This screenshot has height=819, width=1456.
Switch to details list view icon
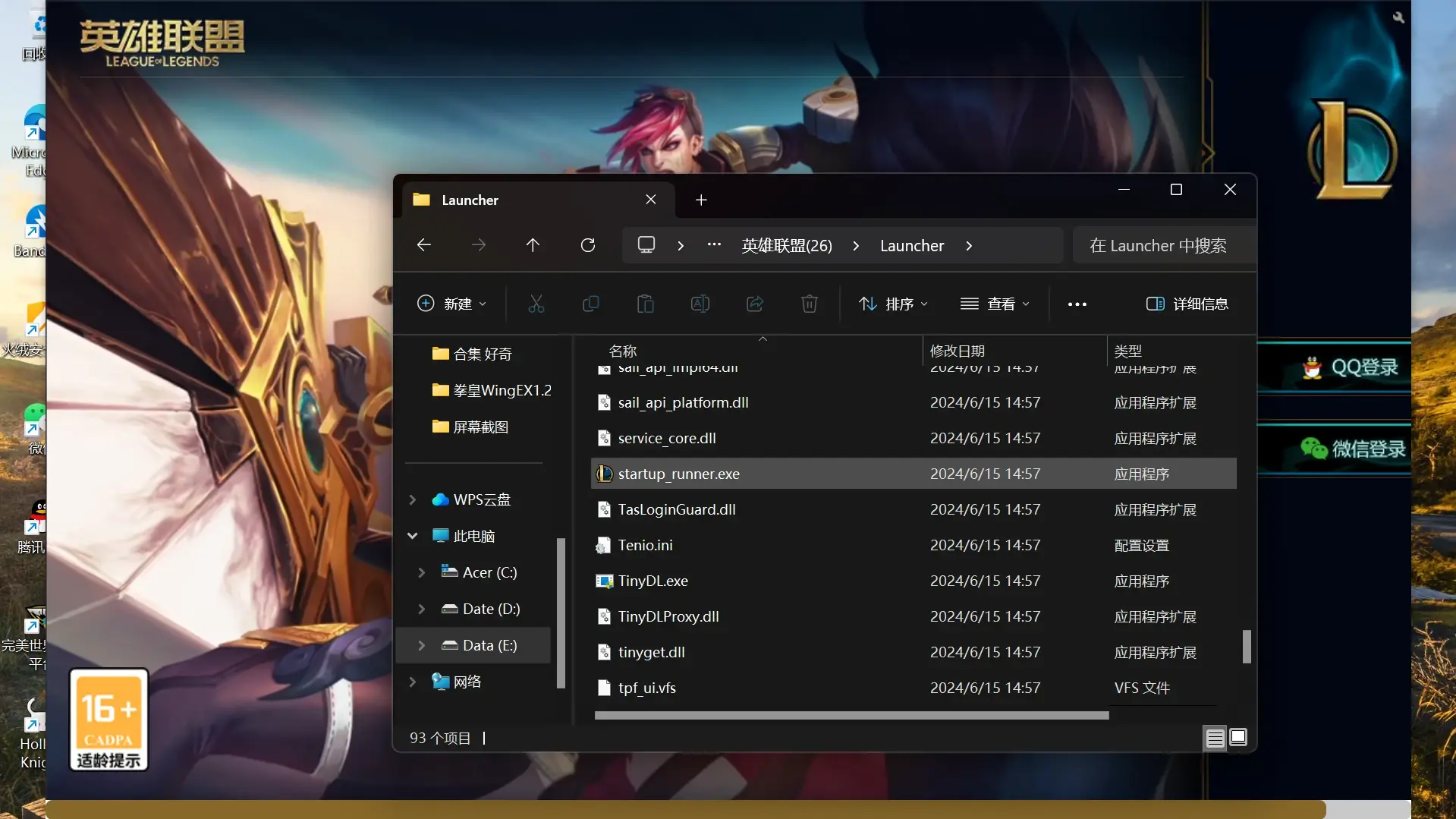tap(1215, 738)
